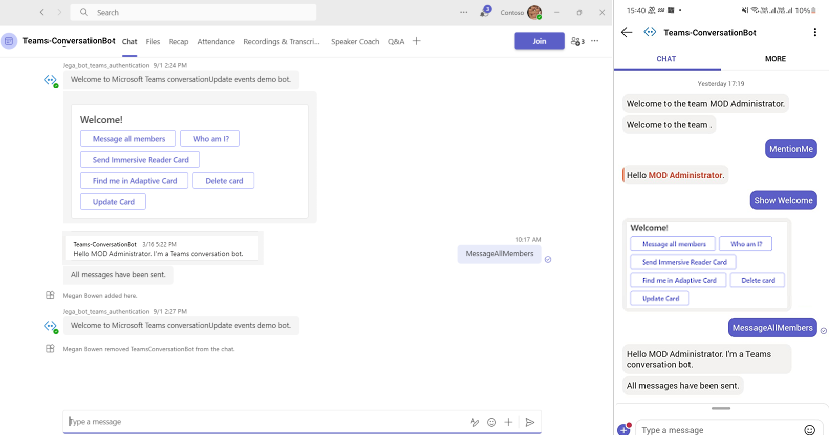
Task: Click Delete card on desktop welcome card
Action: [223, 181]
